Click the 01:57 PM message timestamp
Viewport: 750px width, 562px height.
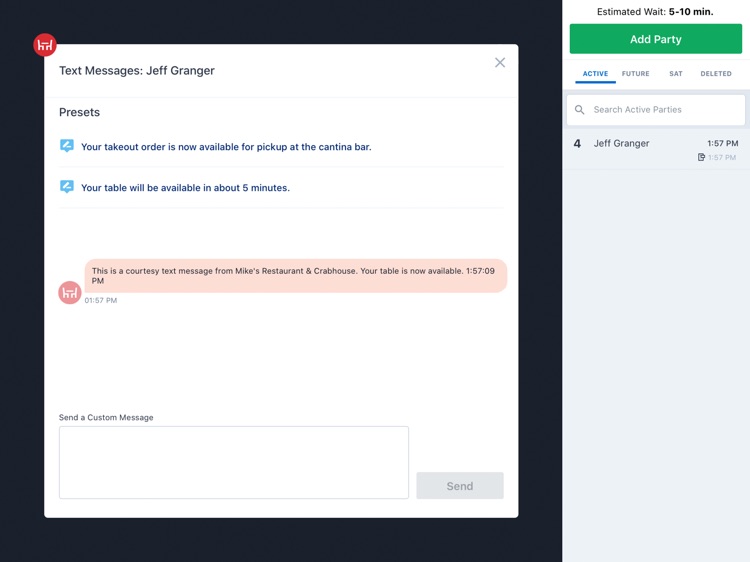click(x=101, y=300)
